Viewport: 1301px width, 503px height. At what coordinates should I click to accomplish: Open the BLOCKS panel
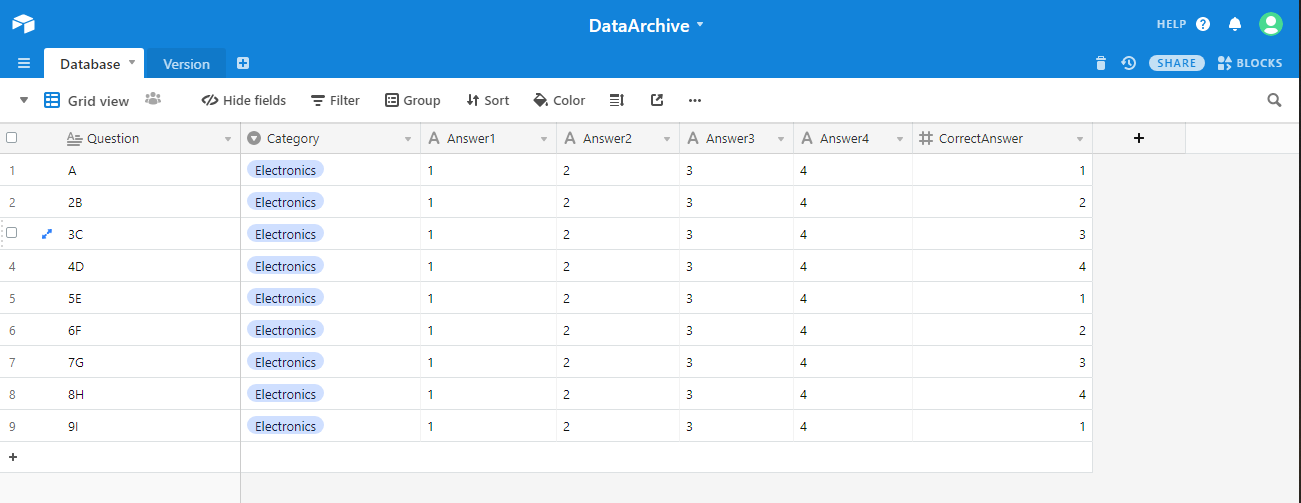[x=1250, y=63]
